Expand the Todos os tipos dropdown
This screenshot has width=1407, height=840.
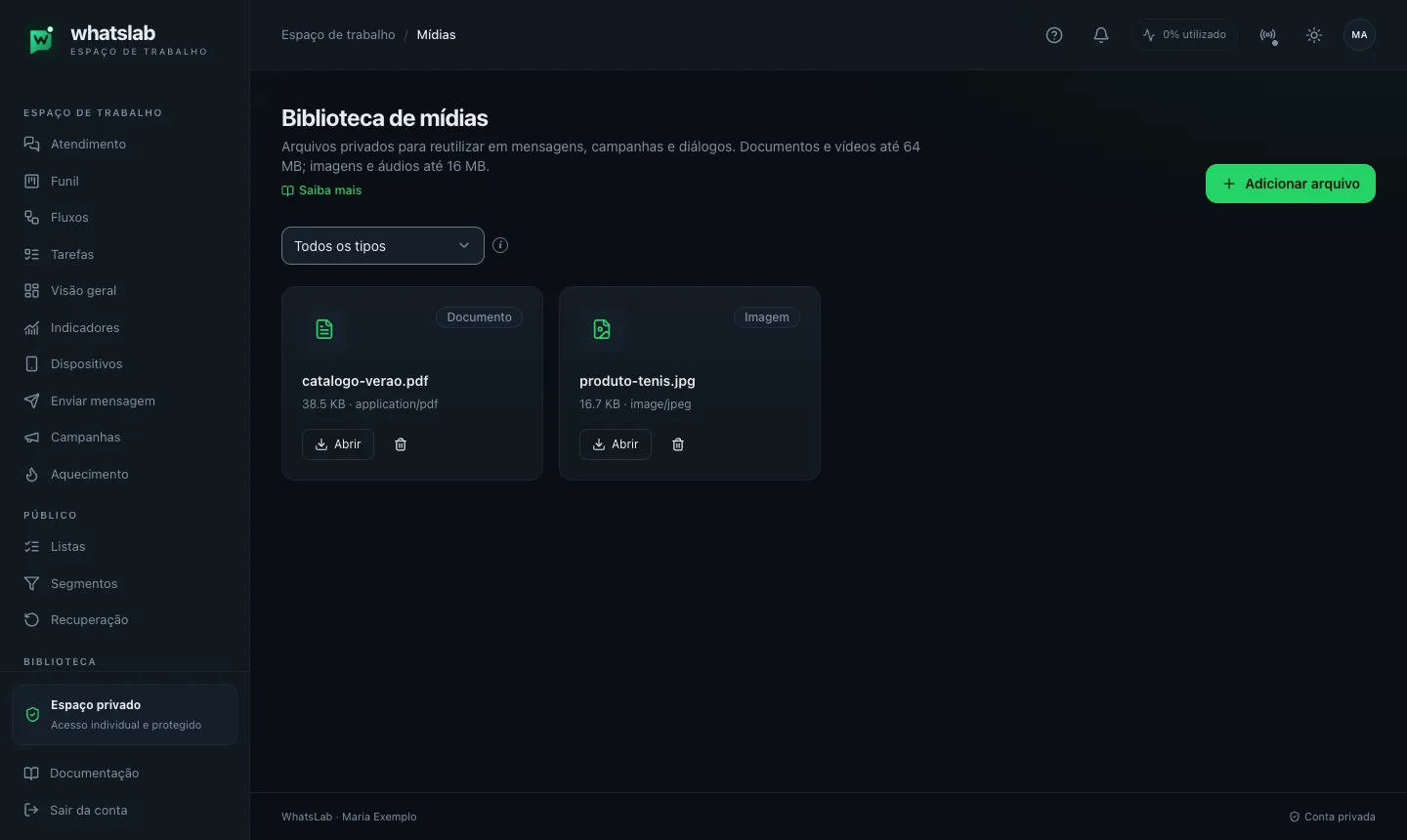(383, 246)
